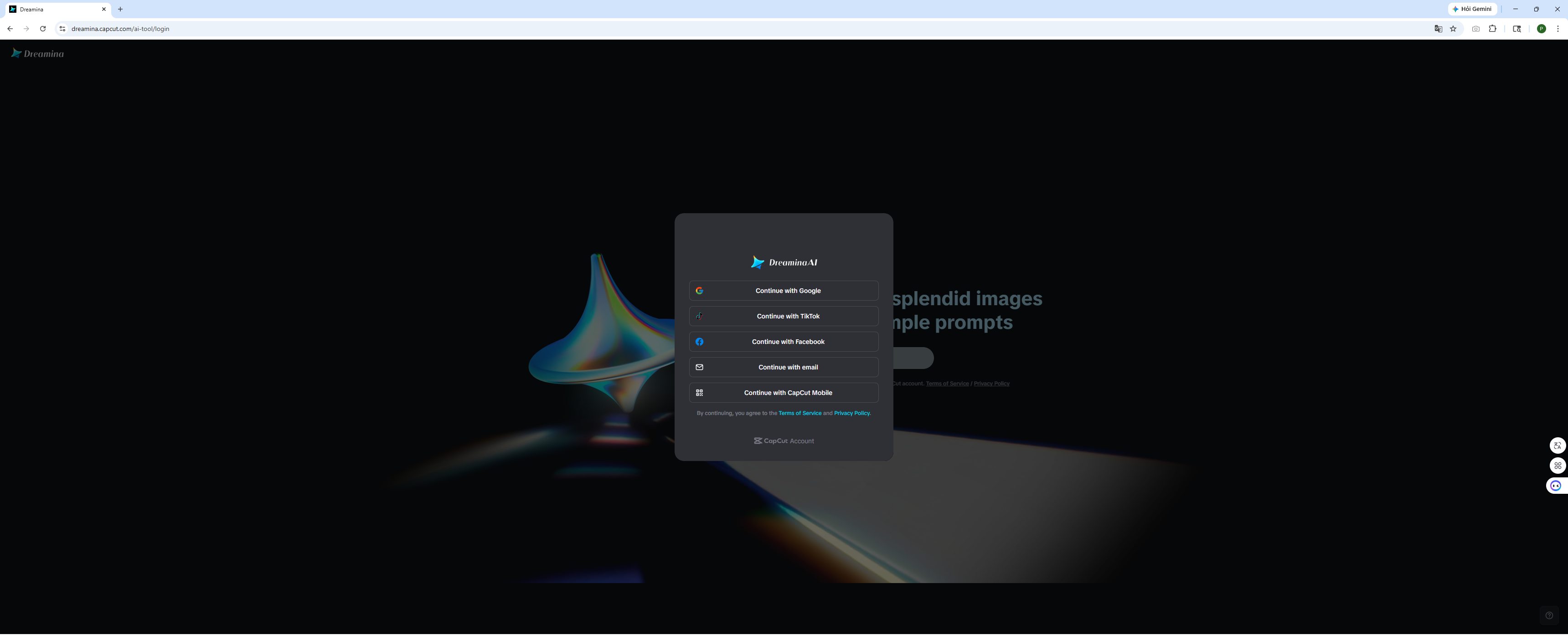The width and height of the screenshot is (1568, 635).
Task: Open the Google Translate page icon
Action: point(1439,29)
